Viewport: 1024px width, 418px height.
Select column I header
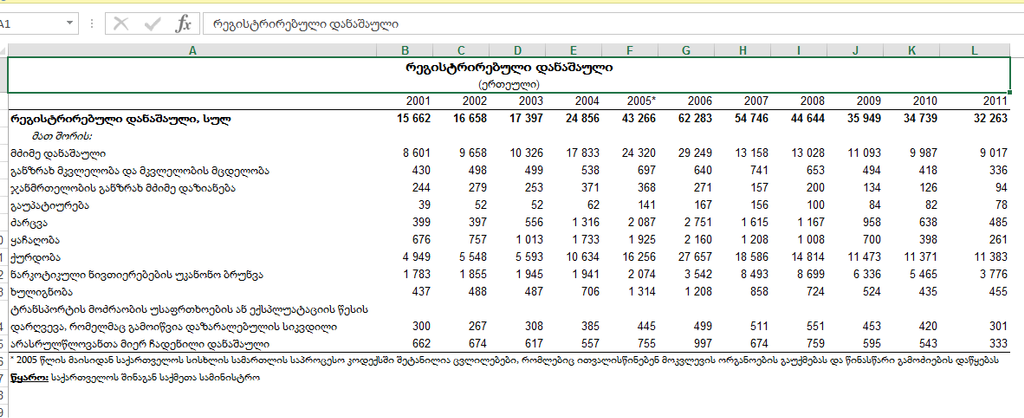(799, 50)
